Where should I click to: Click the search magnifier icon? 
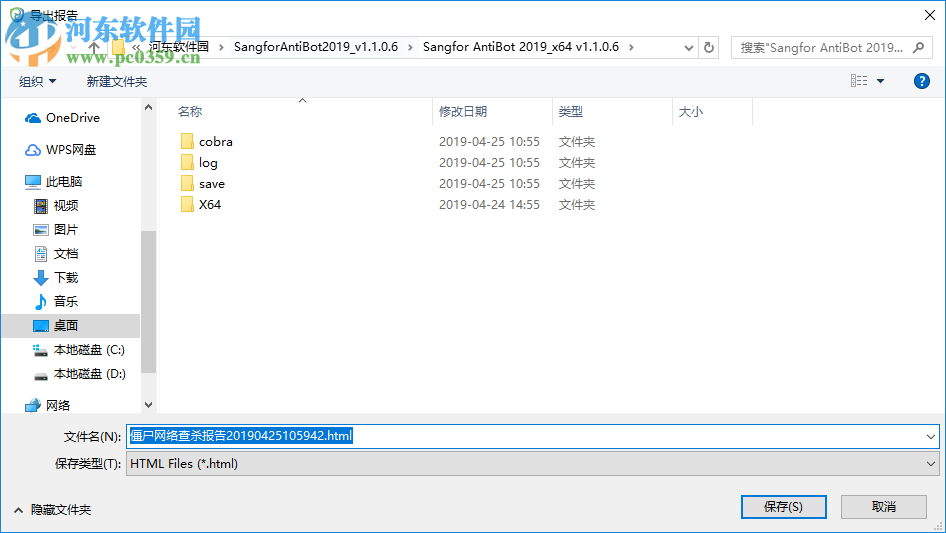[918, 48]
